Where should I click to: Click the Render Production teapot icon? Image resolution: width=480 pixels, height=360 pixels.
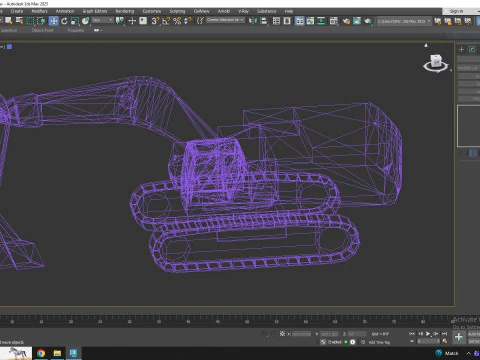368,21
